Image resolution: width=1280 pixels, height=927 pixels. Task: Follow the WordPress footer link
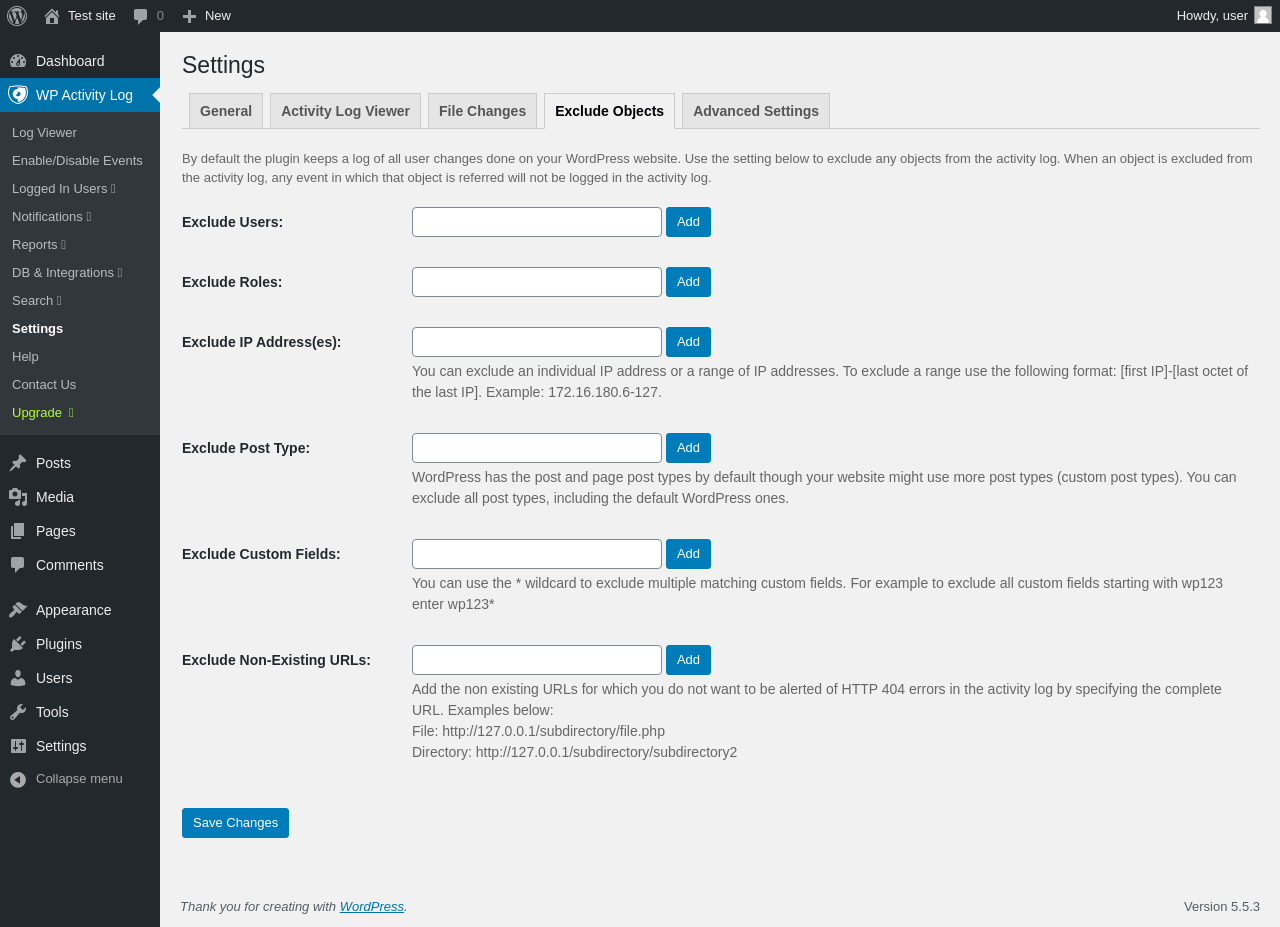(371, 907)
